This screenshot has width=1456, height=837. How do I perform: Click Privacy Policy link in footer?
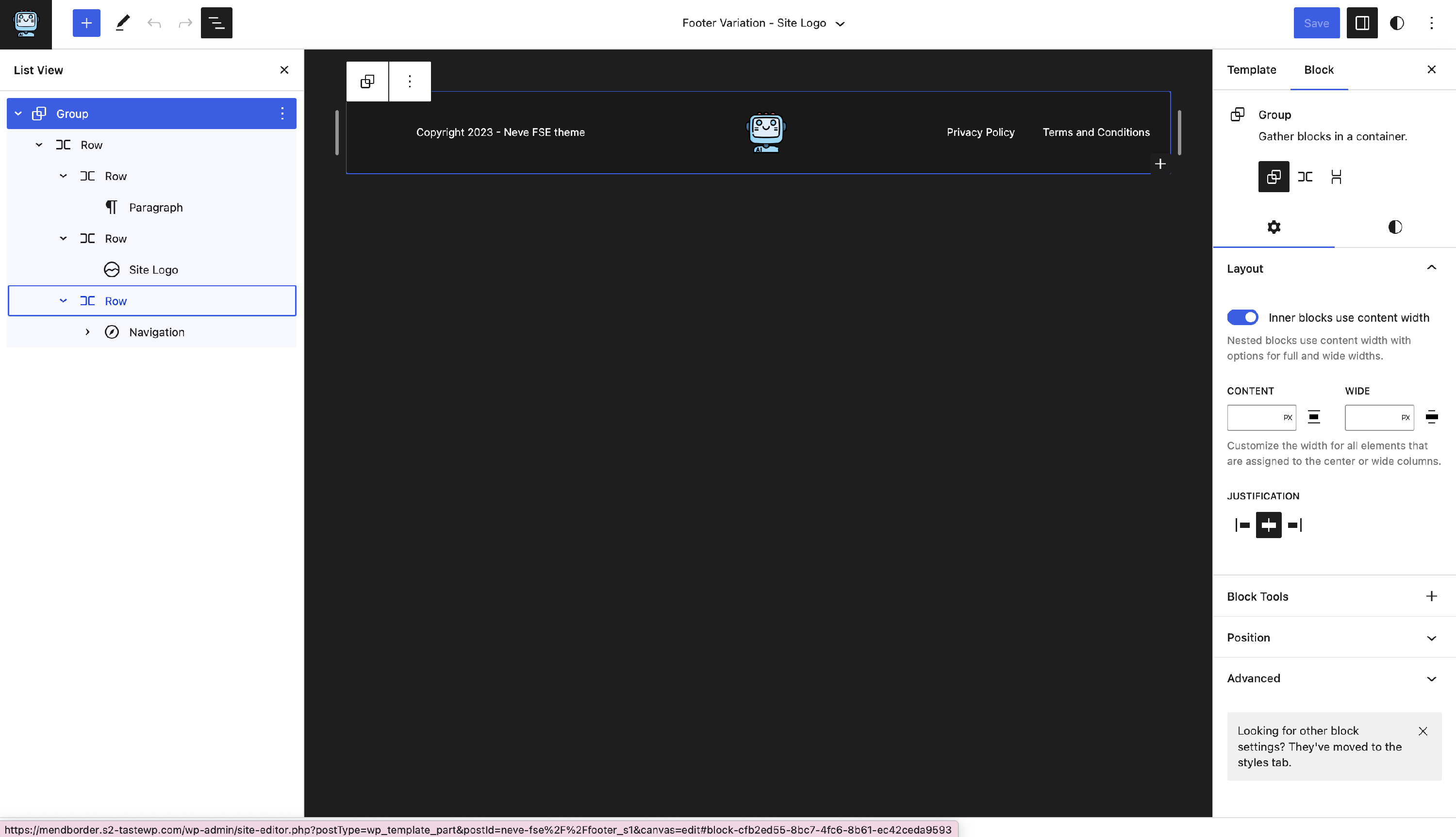tap(980, 132)
